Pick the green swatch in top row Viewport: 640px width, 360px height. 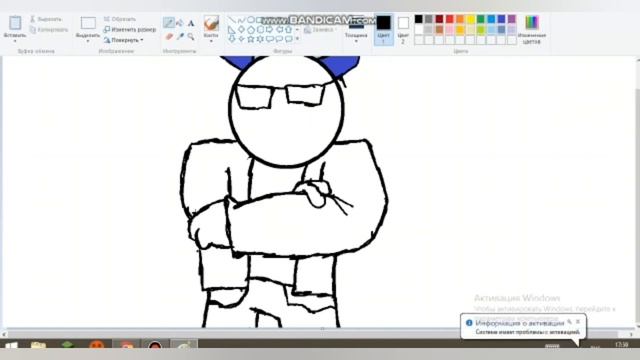pyautogui.click(x=481, y=19)
